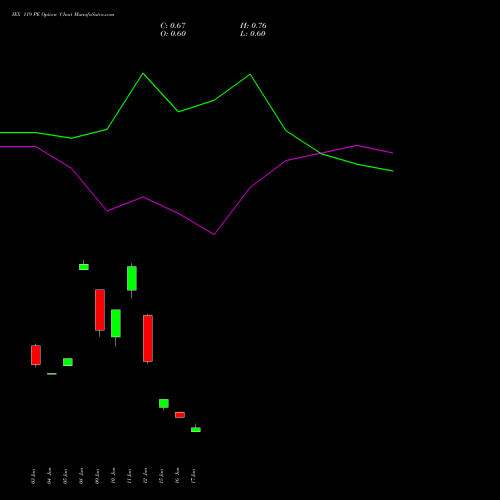The width and height of the screenshot is (500, 500).
Task: Click the low value L: 0.60
Action: pos(253,34)
